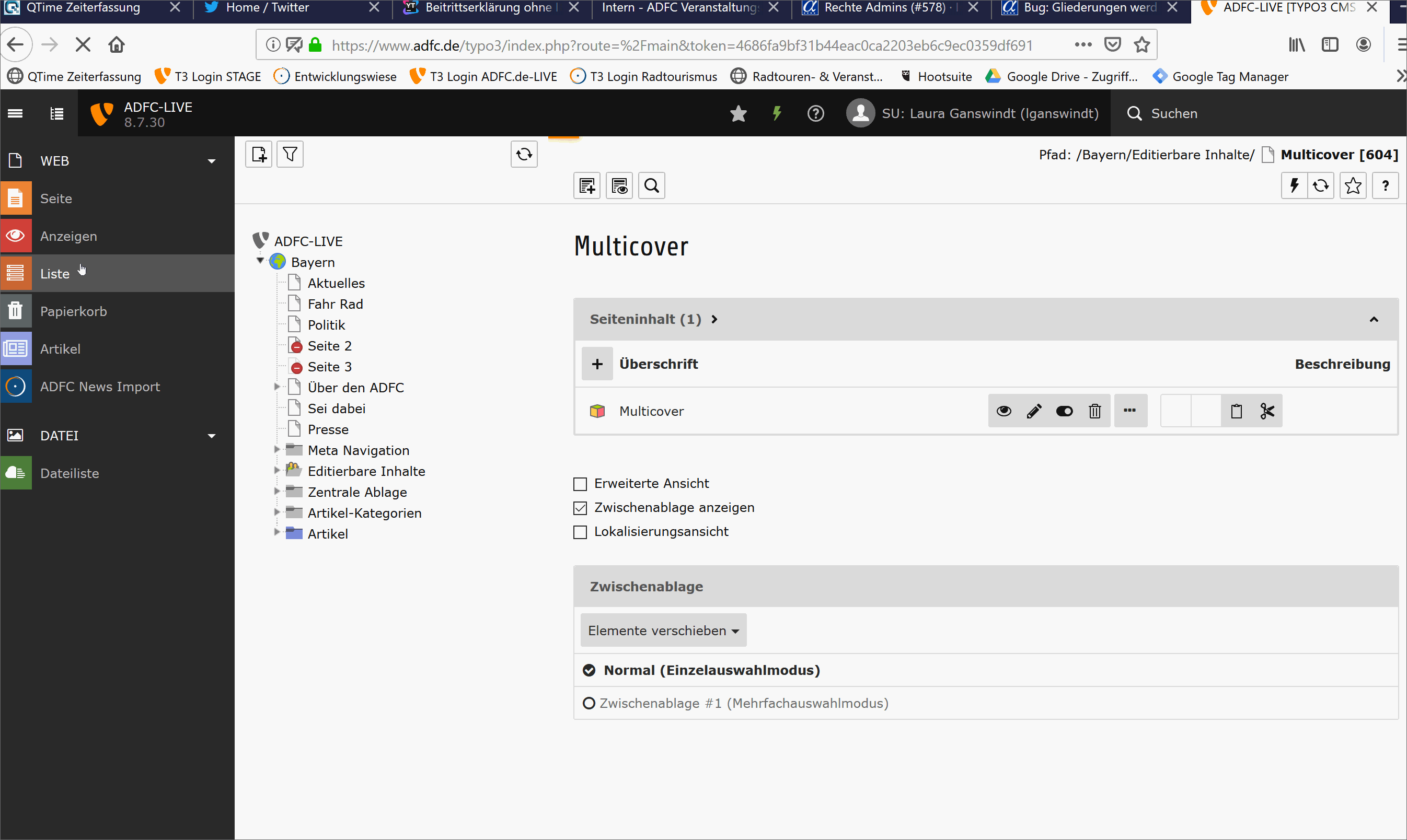Image resolution: width=1407 pixels, height=840 pixels.
Task: Expand the Editierbare Inhalte tree node
Action: click(277, 470)
